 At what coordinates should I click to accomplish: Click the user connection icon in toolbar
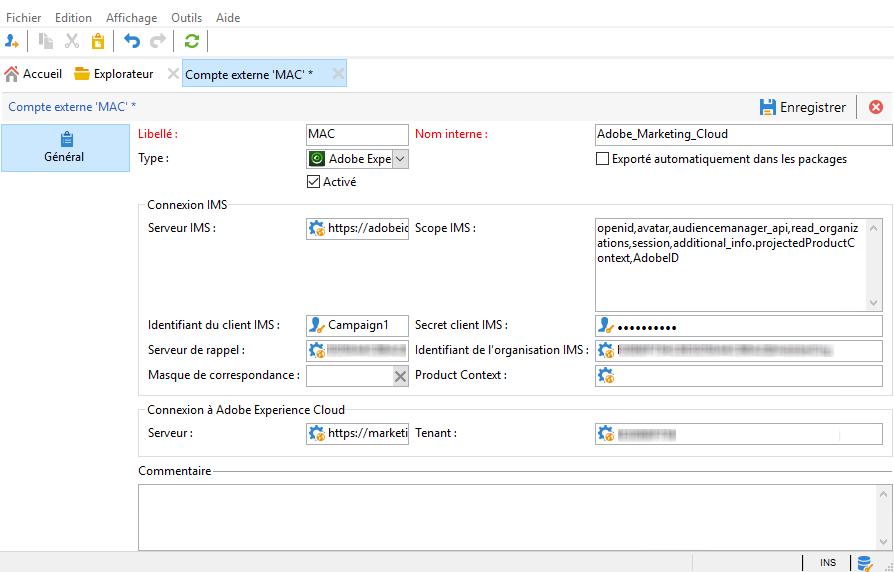click(x=12, y=41)
